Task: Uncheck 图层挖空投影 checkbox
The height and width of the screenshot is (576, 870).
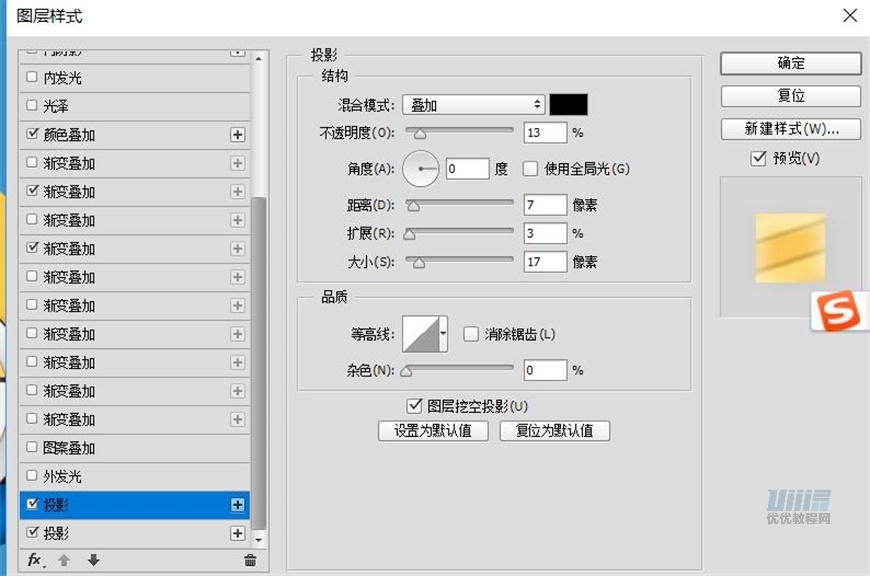Action: [x=414, y=405]
